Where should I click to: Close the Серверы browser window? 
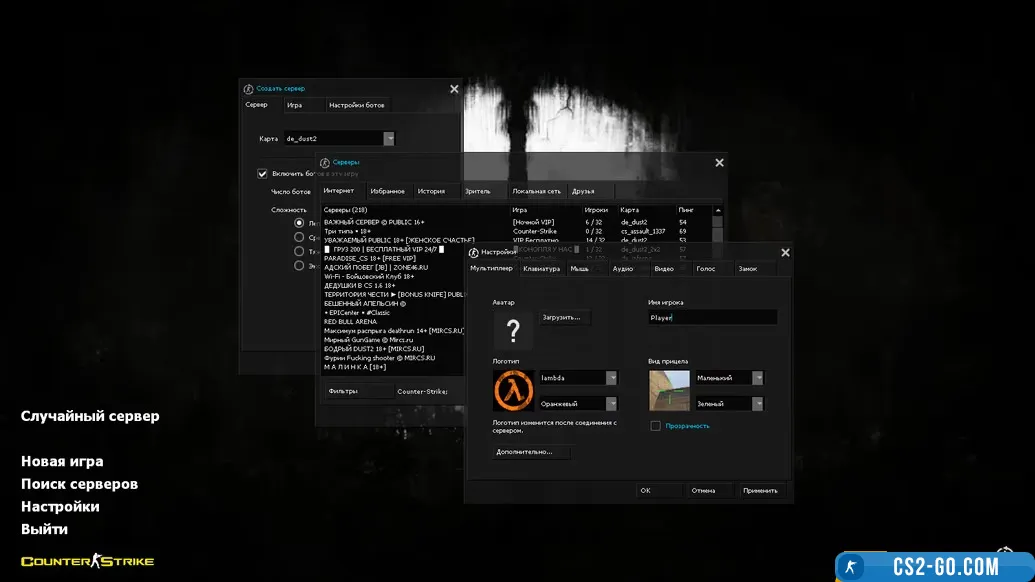pos(719,163)
